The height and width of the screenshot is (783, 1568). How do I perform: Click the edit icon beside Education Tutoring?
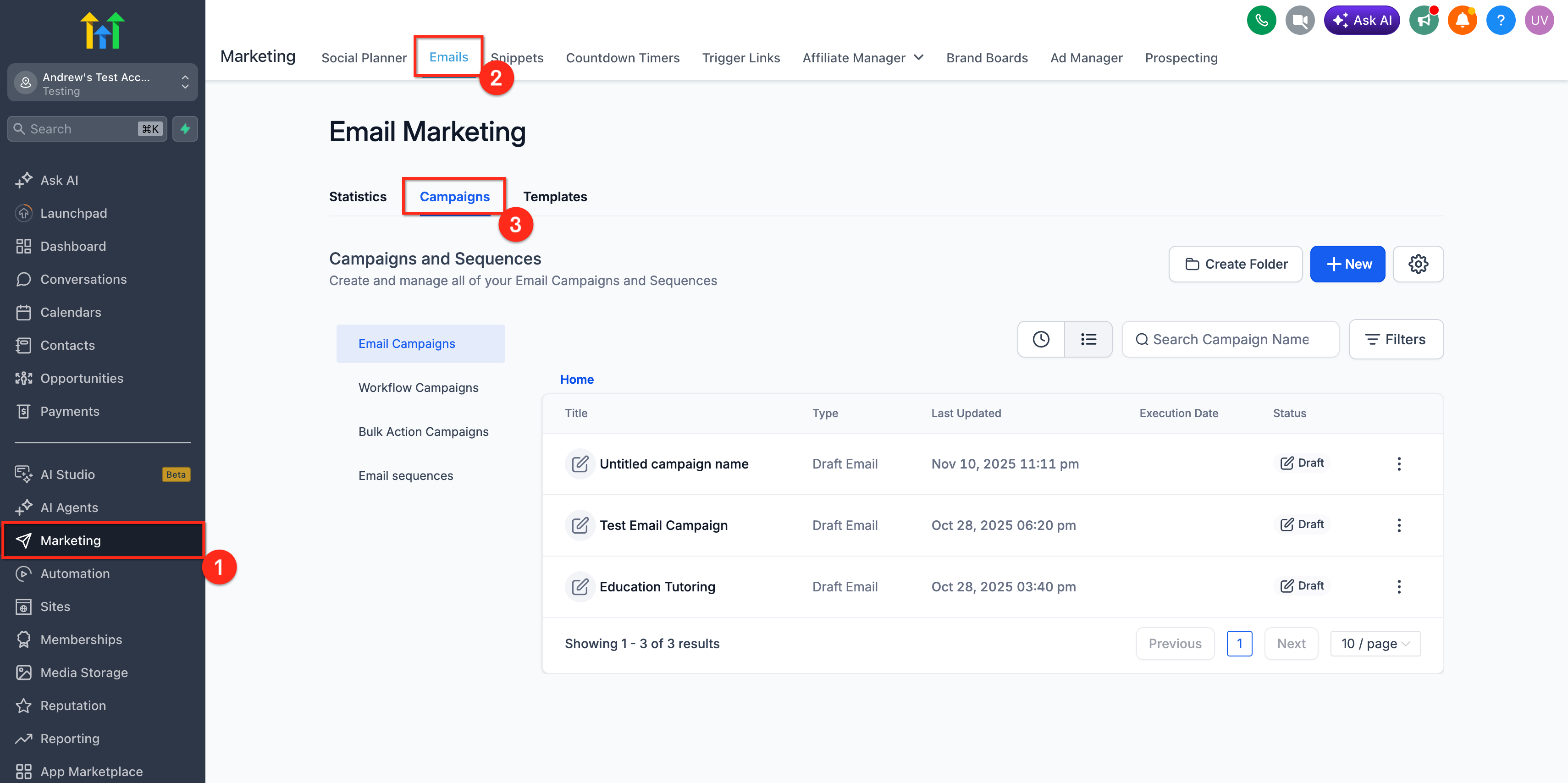(x=580, y=587)
